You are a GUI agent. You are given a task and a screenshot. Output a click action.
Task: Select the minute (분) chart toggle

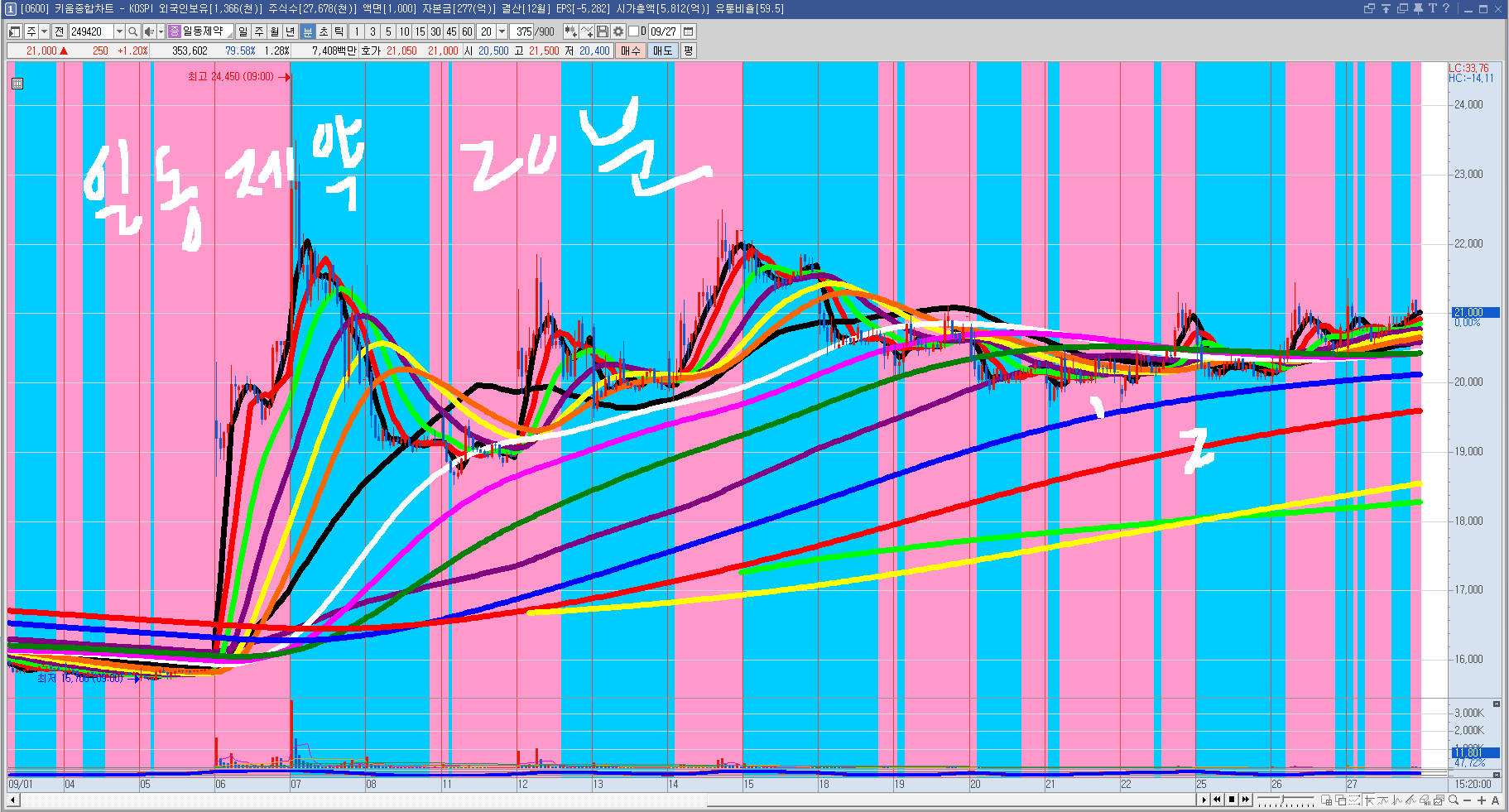click(x=308, y=31)
